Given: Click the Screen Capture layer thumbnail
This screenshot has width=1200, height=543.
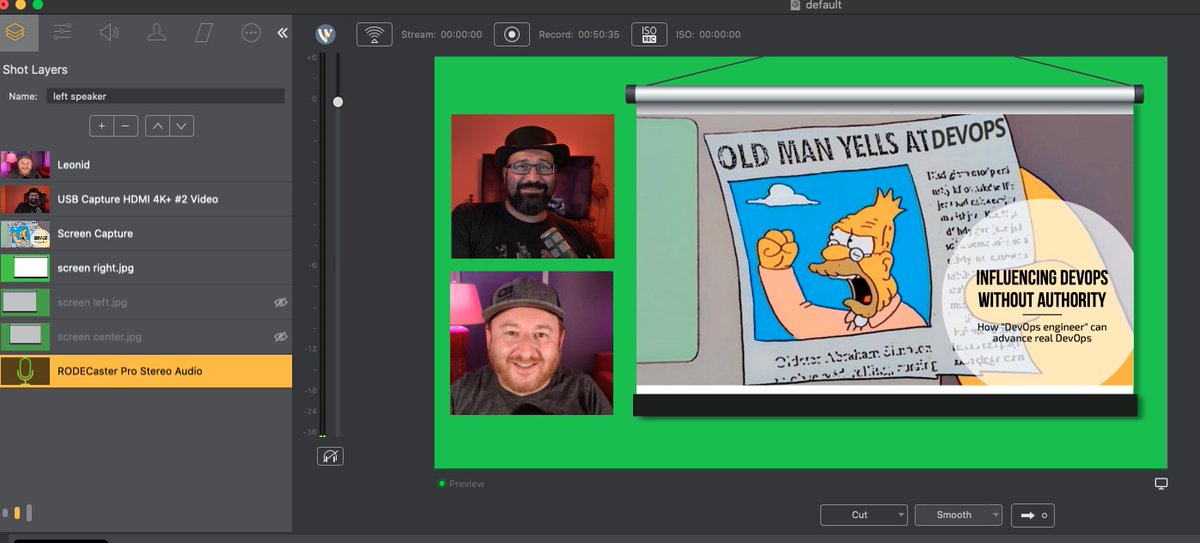Looking at the screenshot, I should 26,233.
